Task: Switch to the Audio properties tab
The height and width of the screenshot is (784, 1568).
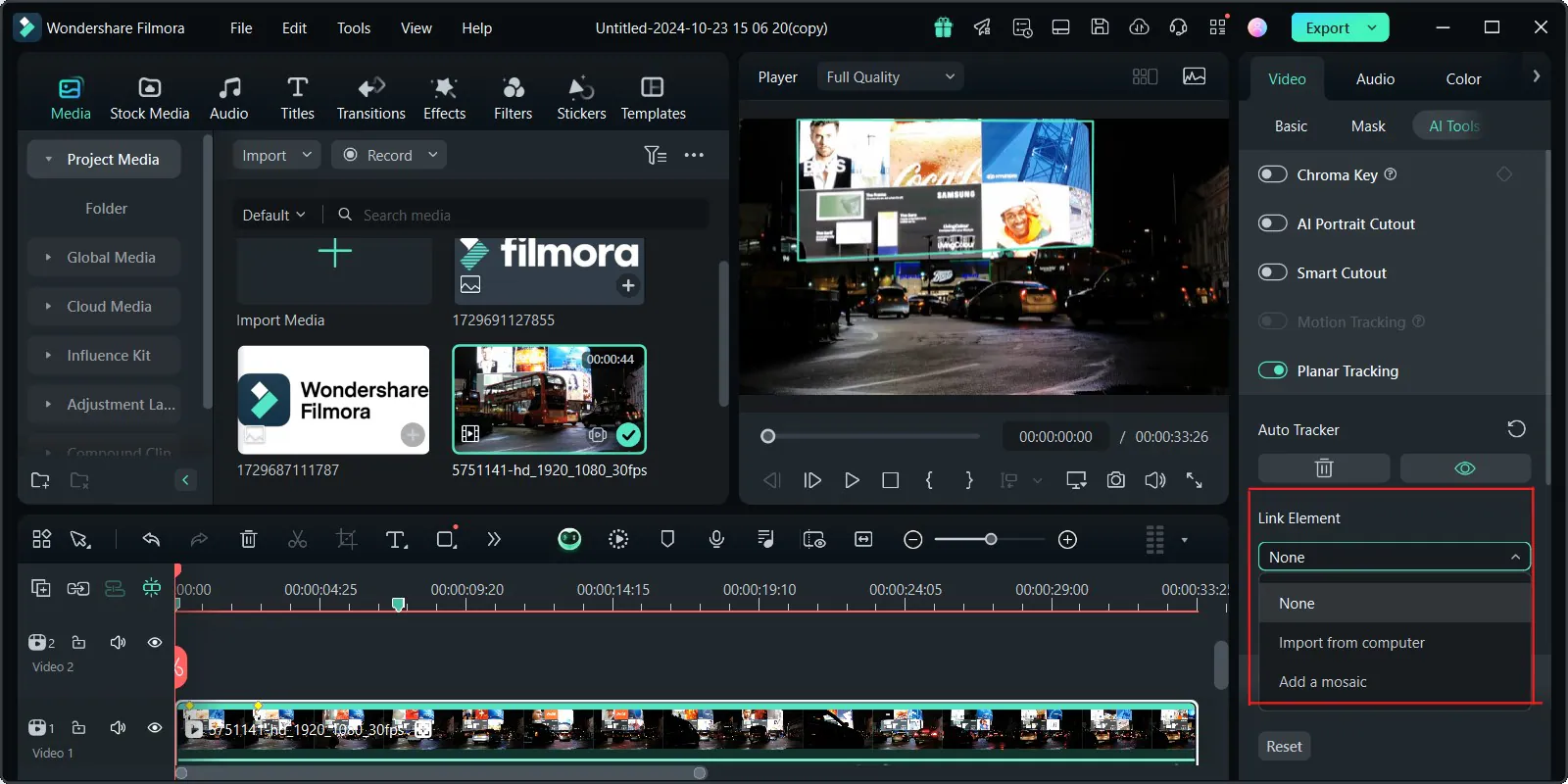Action: 1375,78
